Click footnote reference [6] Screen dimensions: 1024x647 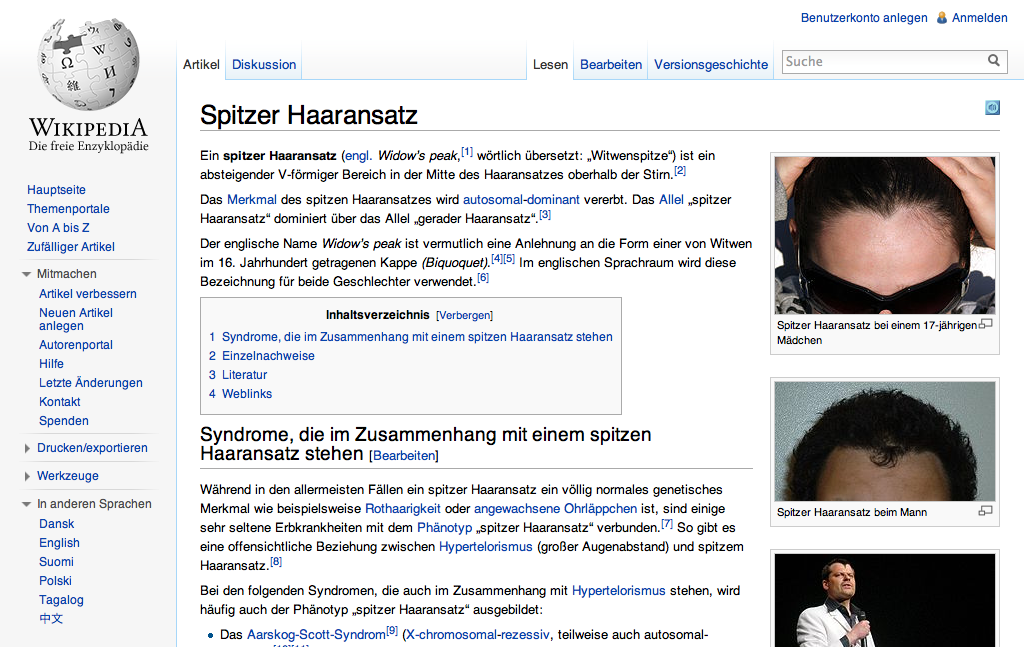click(x=483, y=277)
